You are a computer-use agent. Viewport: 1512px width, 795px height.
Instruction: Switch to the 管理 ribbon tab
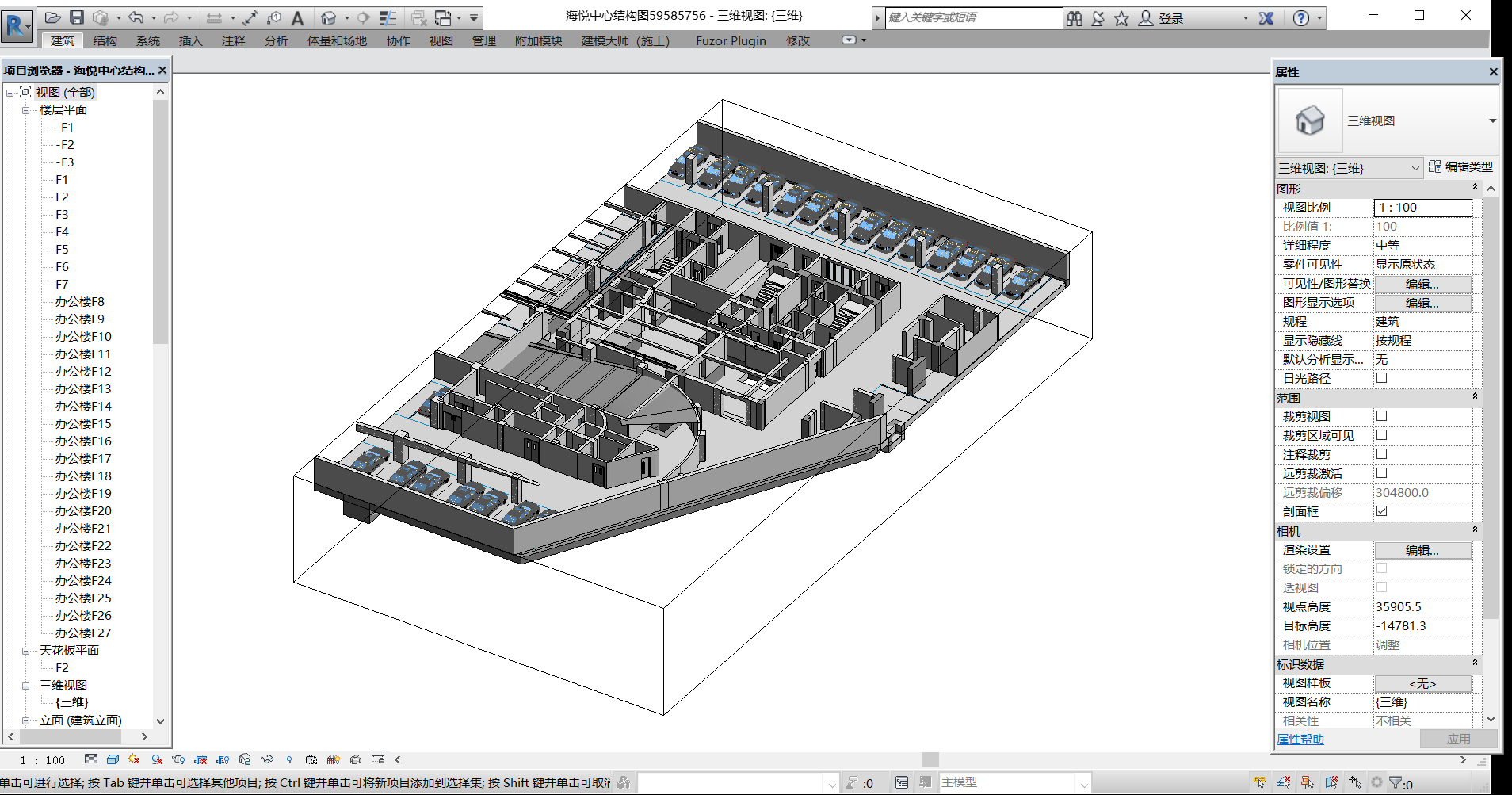pyautogui.click(x=483, y=41)
